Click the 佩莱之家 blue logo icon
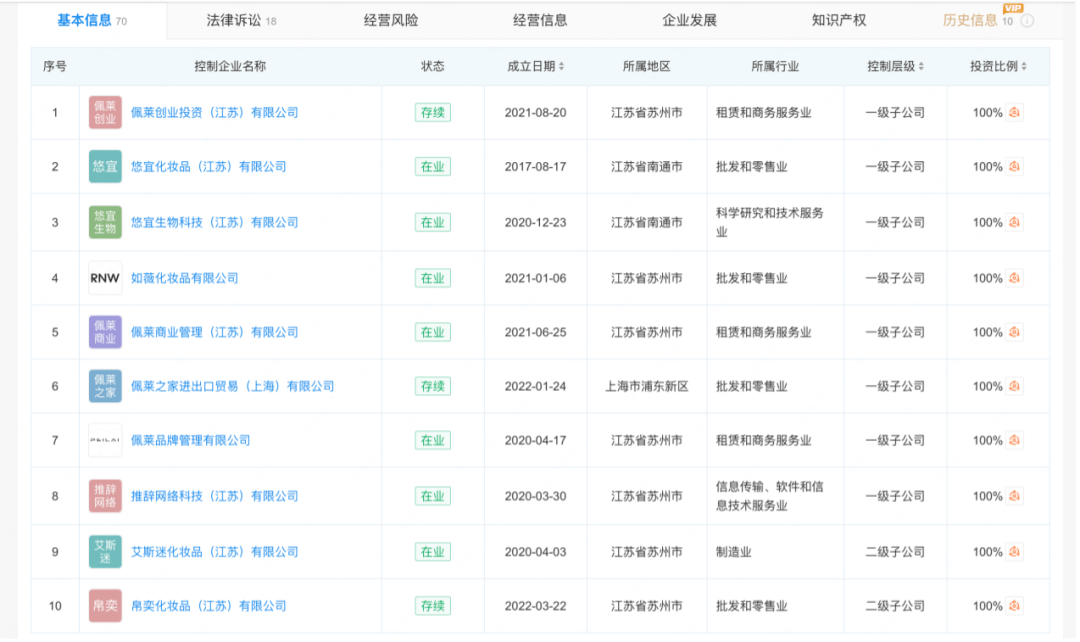The image size is (1080, 642). pos(105,386)
